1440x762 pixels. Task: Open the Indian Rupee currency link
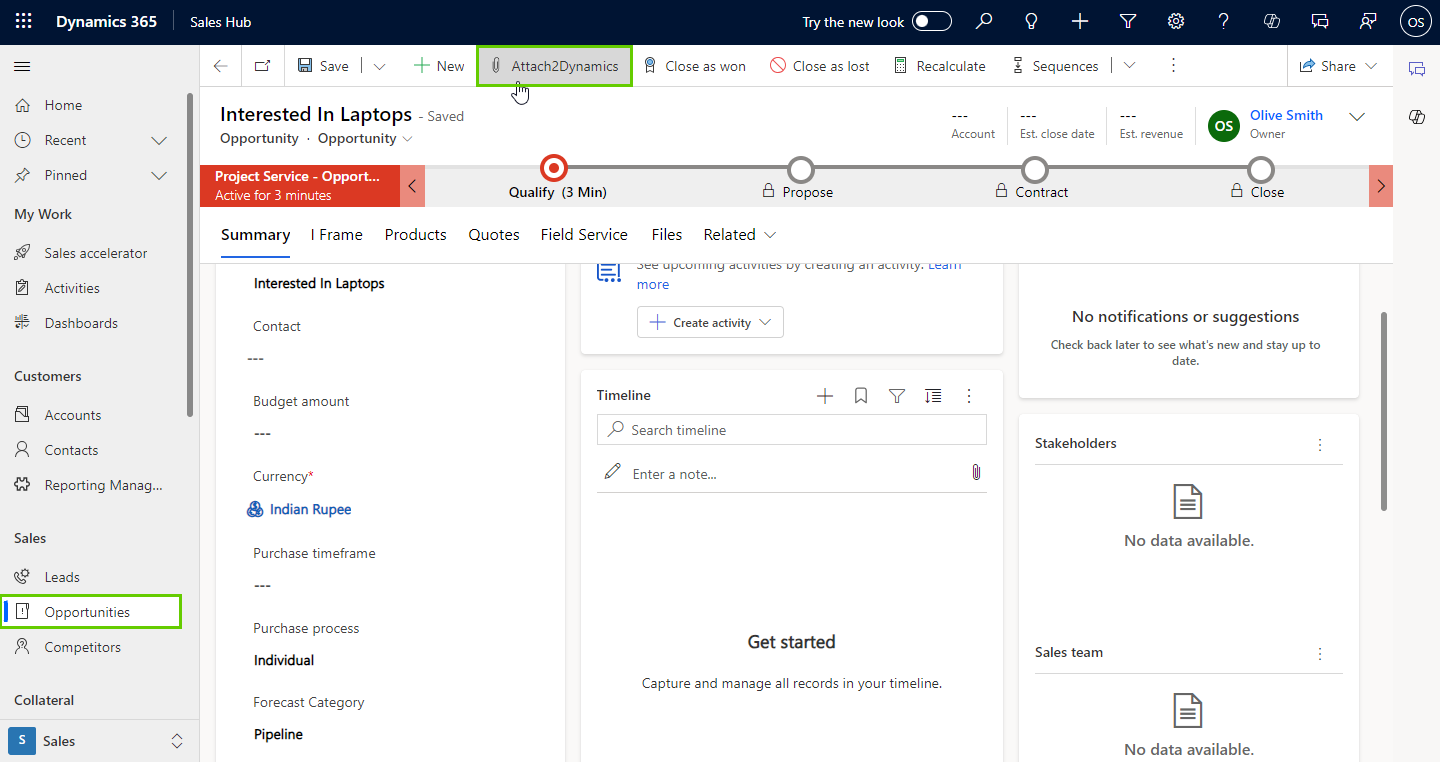pos(310,510)
